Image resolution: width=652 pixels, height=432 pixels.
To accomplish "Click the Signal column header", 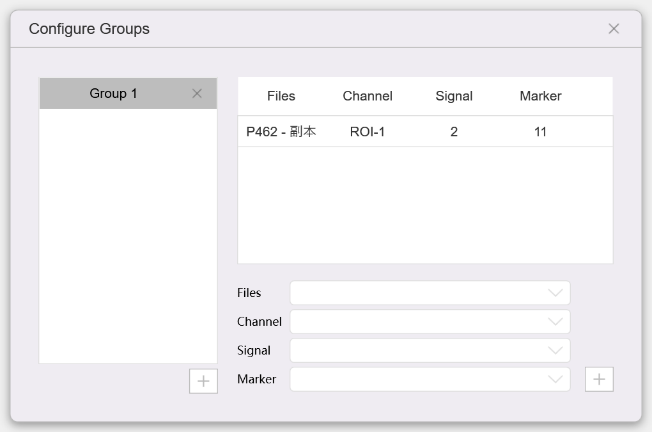I will tap(454, 96).
